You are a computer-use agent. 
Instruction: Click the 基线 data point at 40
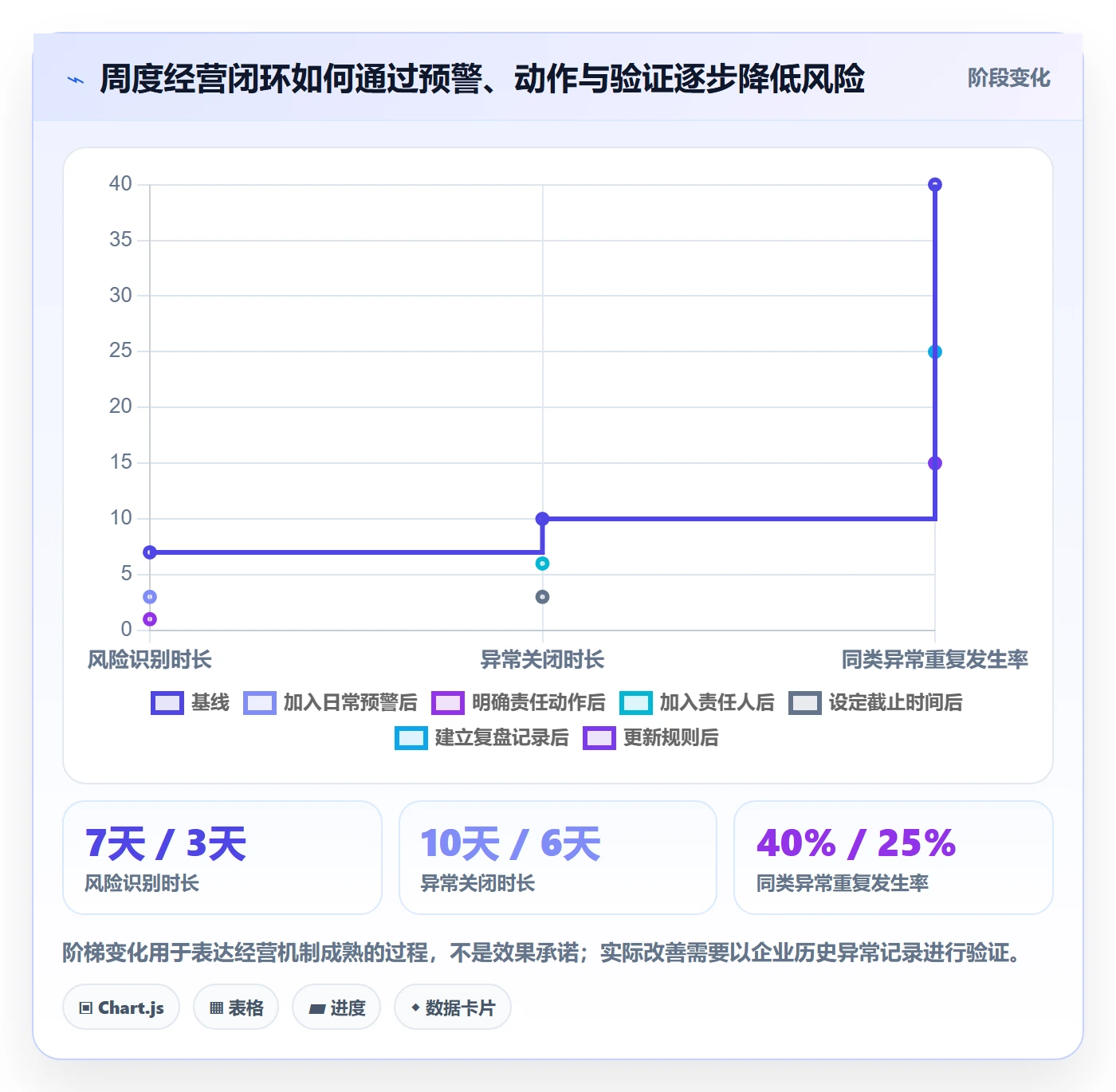point(935,185)
